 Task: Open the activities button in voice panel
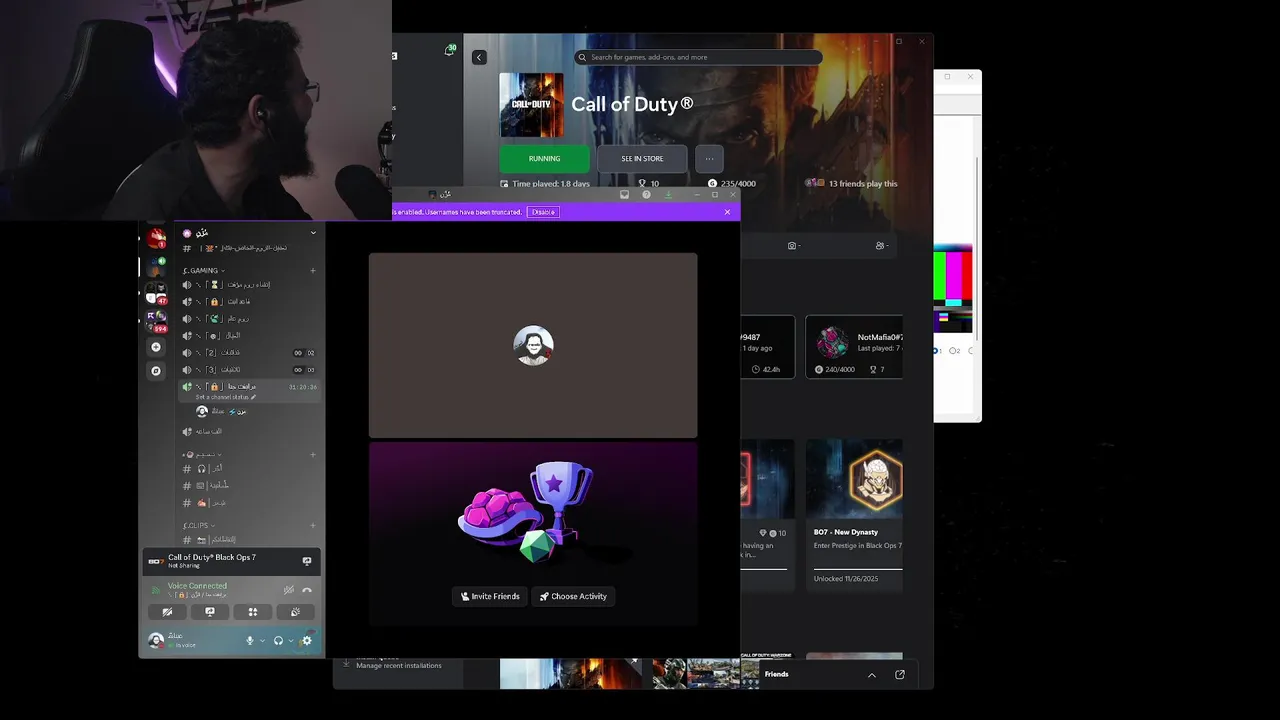tap(253, 612)
